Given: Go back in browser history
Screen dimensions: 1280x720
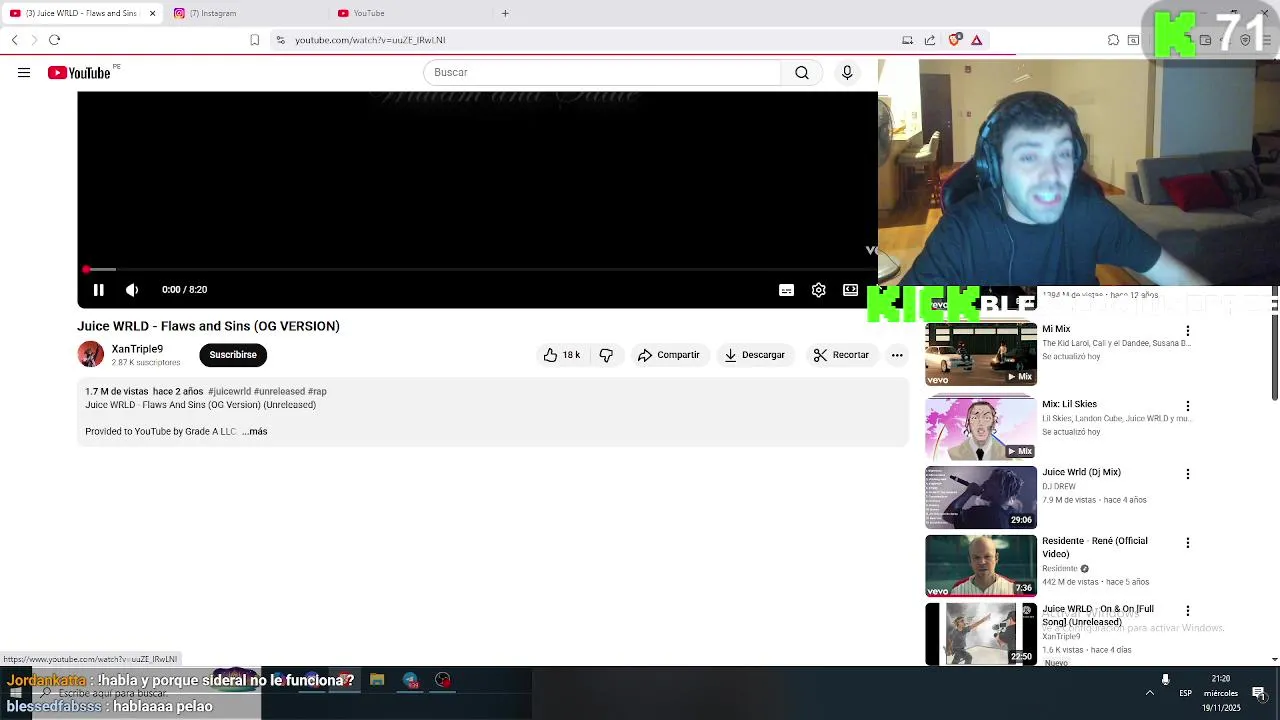Looking at the screenshot, I should point(15,40).
